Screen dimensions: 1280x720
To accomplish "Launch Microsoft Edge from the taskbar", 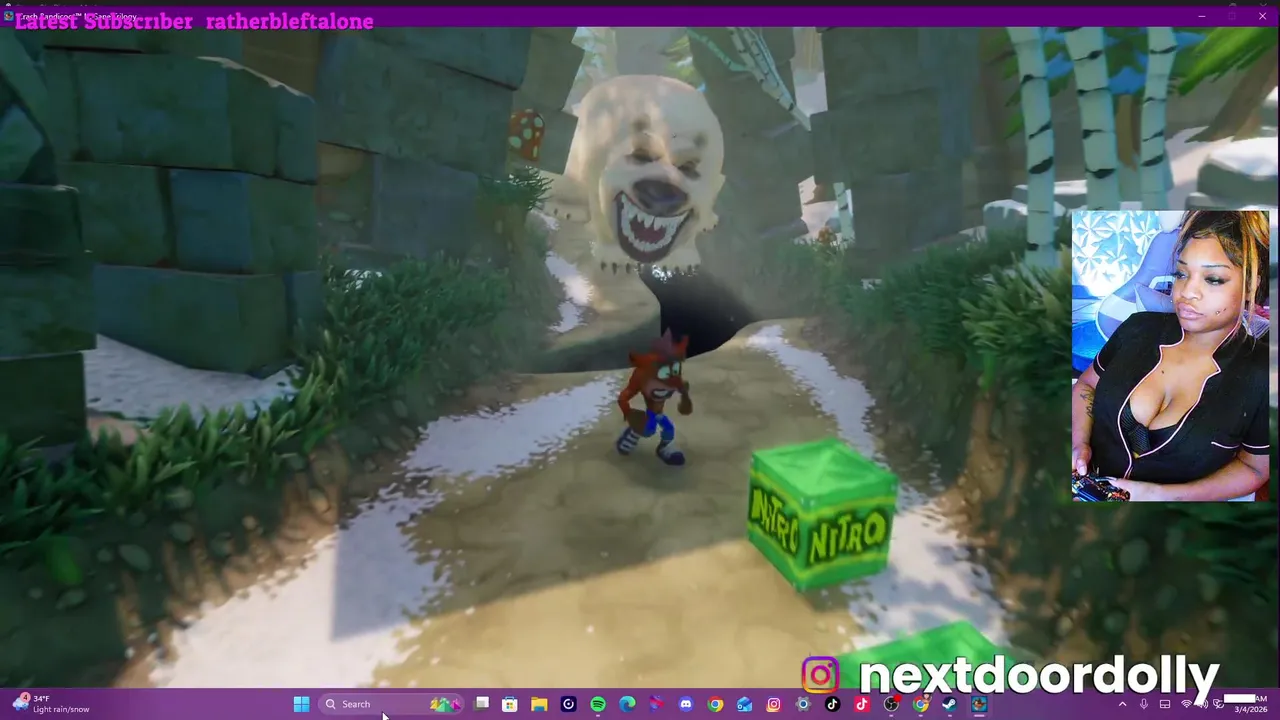I will (x=627, y=704).
